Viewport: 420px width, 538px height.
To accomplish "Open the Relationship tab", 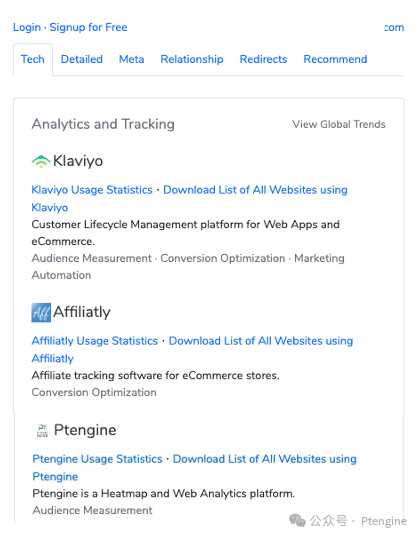I will pos(192,59).
